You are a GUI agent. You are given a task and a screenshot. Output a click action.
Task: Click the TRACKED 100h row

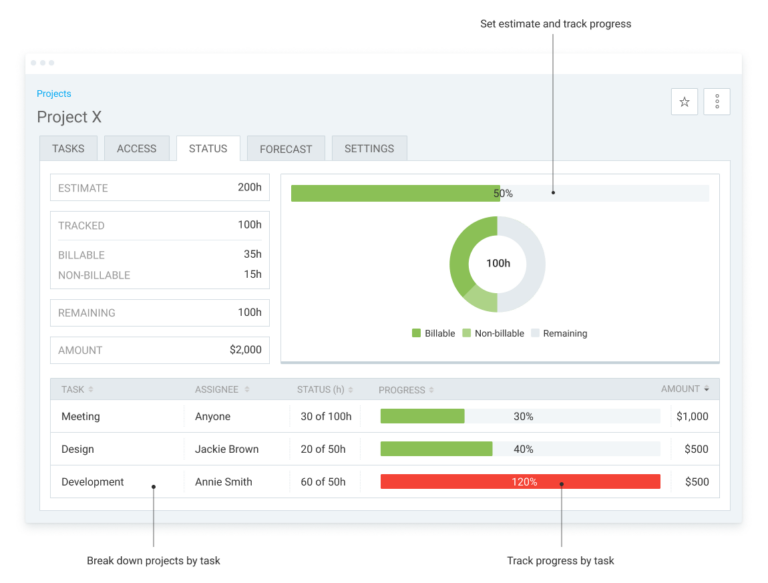160,225
